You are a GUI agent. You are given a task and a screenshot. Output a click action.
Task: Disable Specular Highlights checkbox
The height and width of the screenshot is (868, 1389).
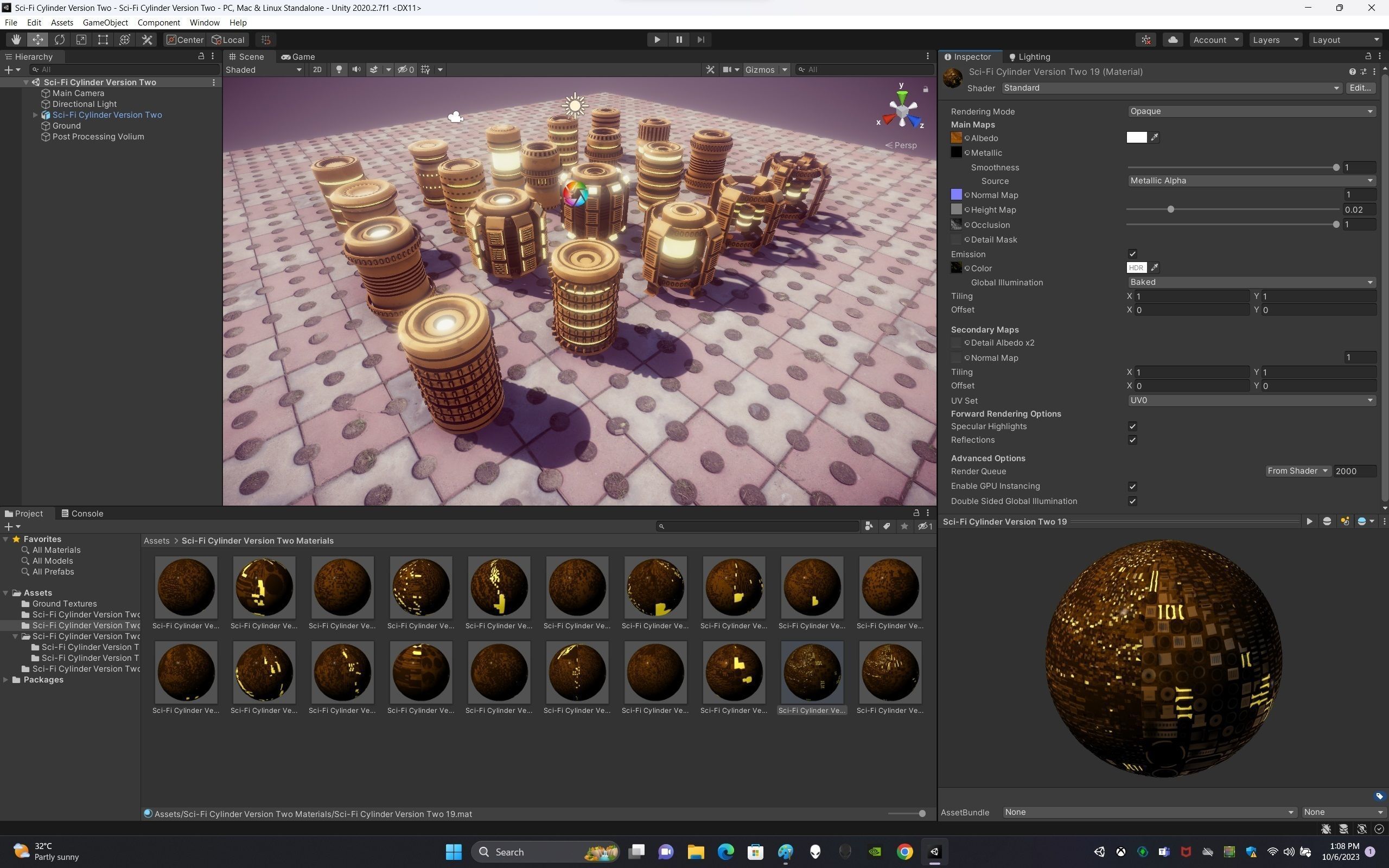pos(1132,426)
